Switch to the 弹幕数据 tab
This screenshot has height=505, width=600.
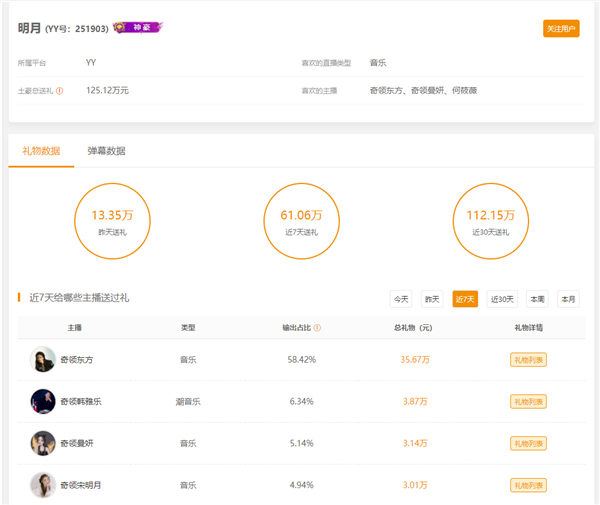(106, 151)
